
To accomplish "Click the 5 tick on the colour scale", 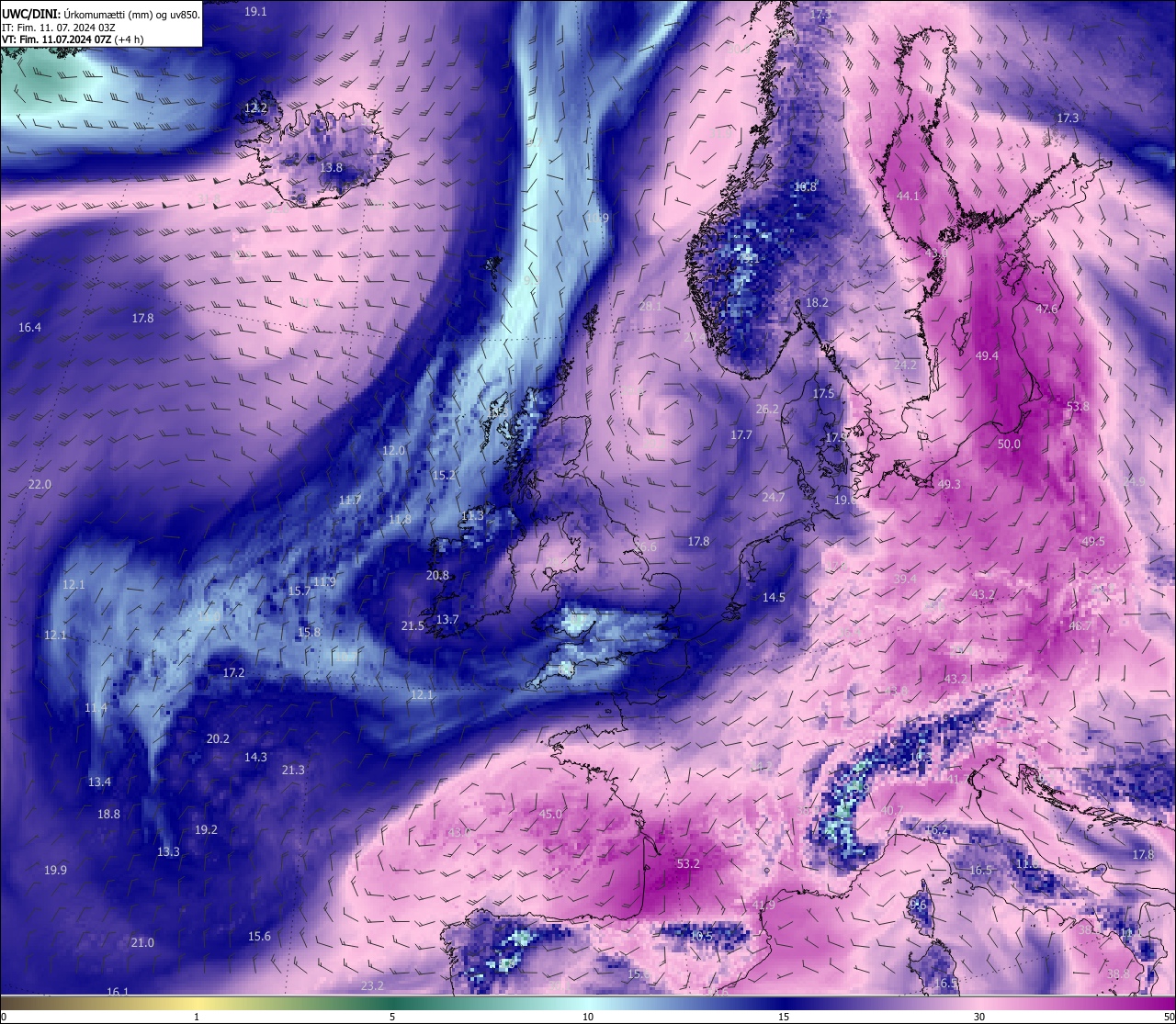I will point(392,1017).
